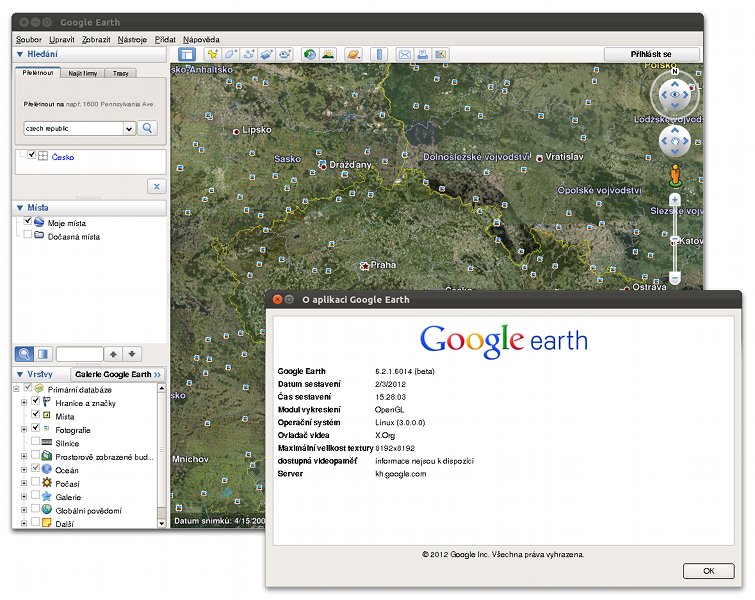Record a tour with the camera icon
This screenshot has height=600, width=755.
(285, 54)
